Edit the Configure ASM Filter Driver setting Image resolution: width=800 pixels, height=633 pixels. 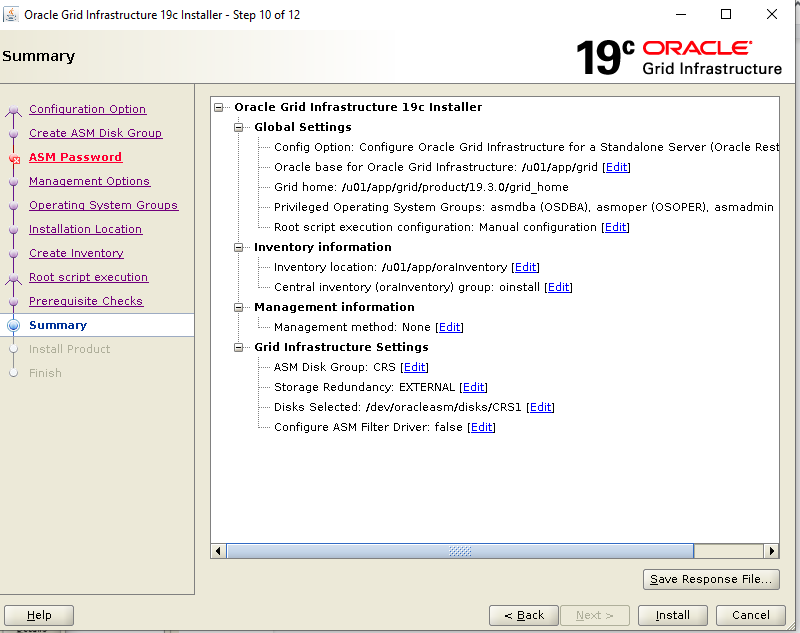click(482, 427)
